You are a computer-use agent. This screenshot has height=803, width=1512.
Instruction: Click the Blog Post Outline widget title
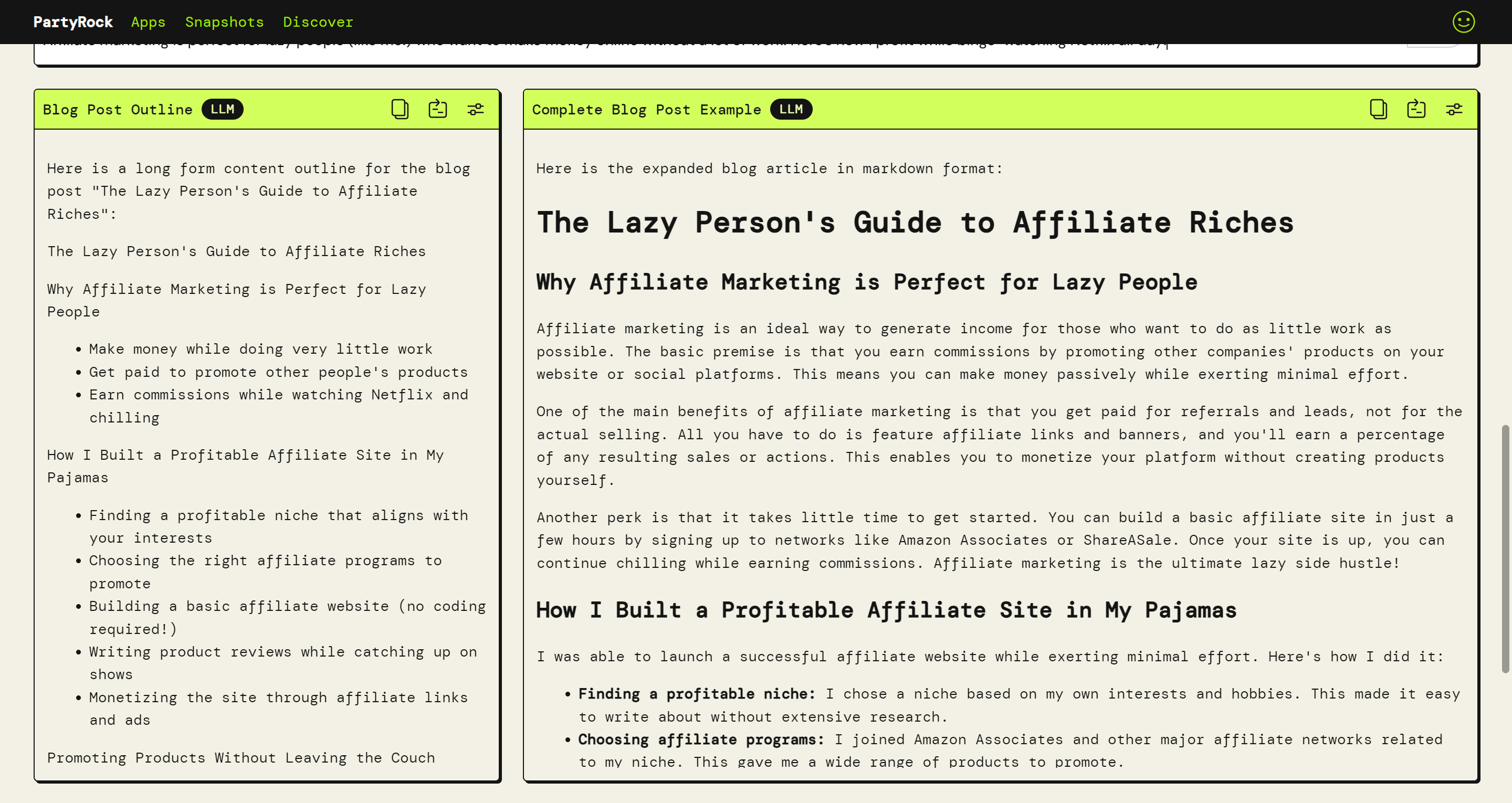tap(118, 109)
